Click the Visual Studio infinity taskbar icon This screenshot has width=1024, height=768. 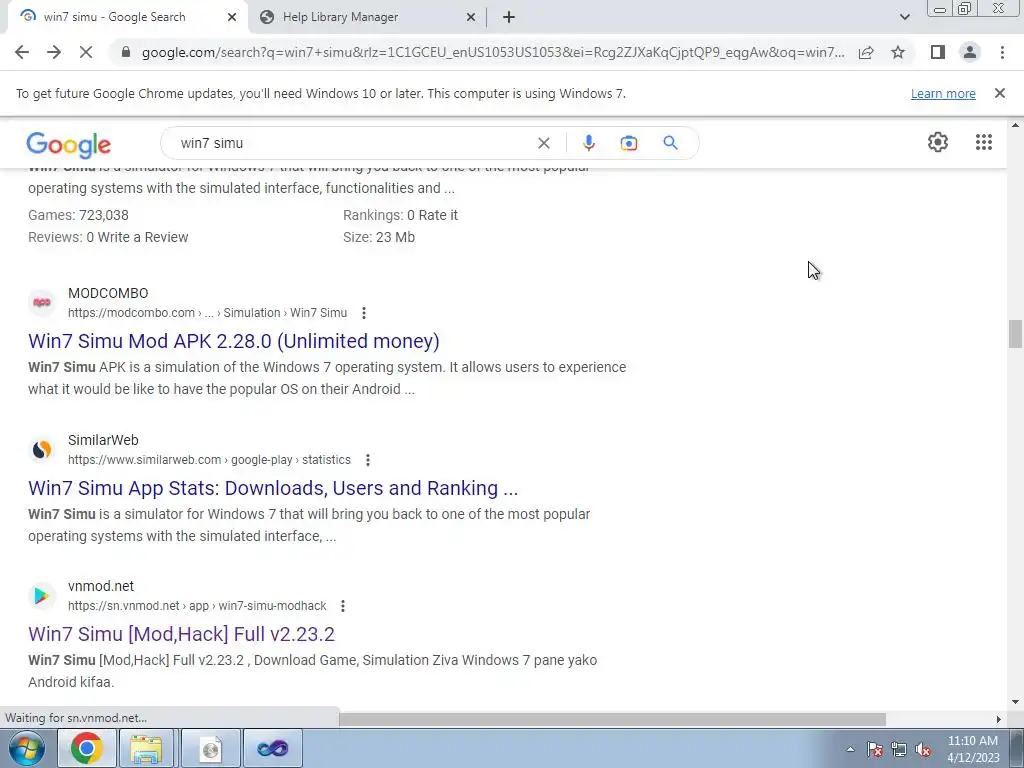(x=273, y=748)
